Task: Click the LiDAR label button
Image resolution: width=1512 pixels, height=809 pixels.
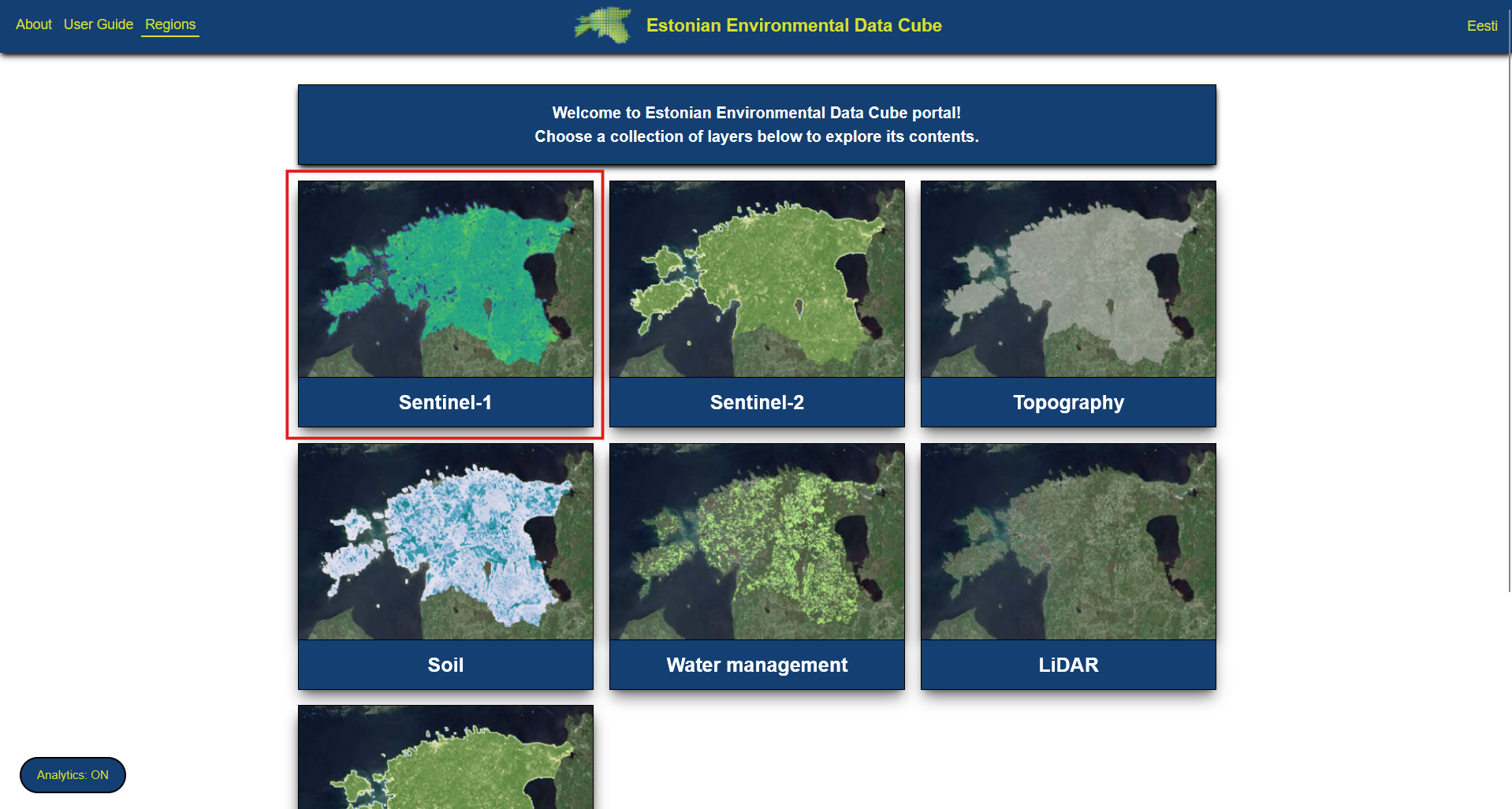Action: point(1068,665)
